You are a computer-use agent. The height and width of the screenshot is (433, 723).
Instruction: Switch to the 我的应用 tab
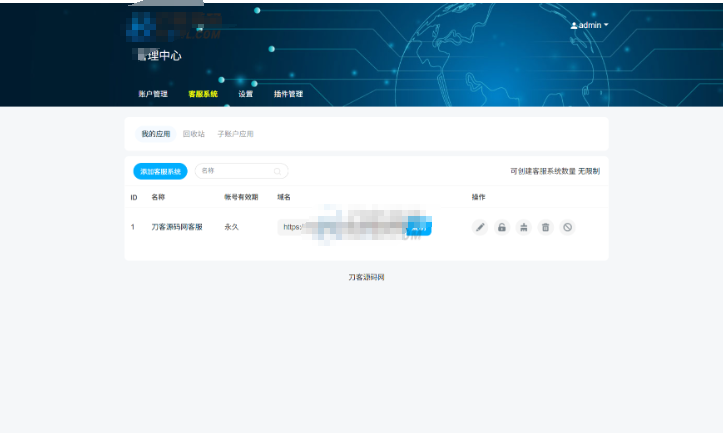coord(156,134)
